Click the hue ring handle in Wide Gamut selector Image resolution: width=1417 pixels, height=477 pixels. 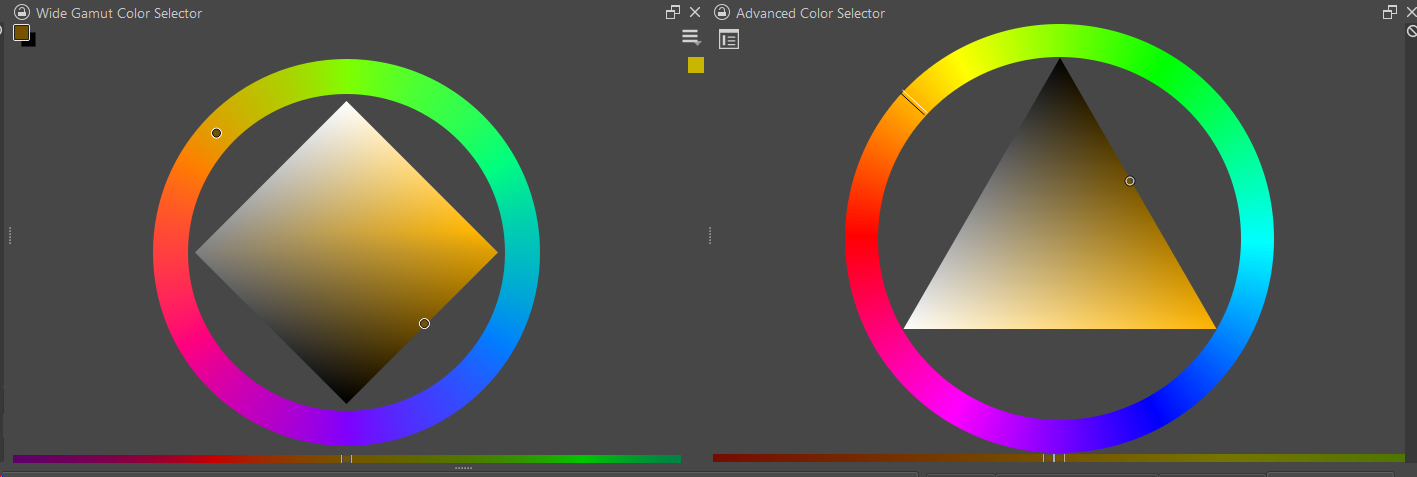[216, 133]
